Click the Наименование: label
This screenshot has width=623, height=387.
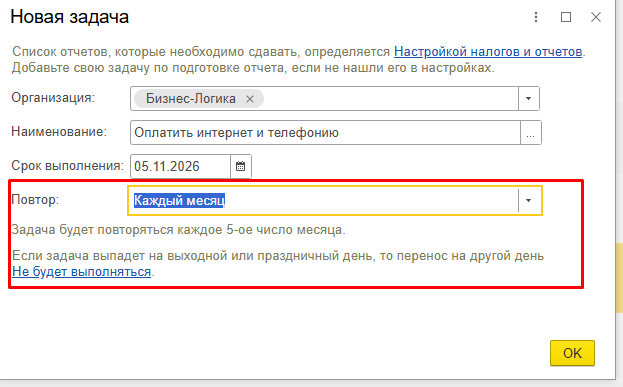coord(59,132)
